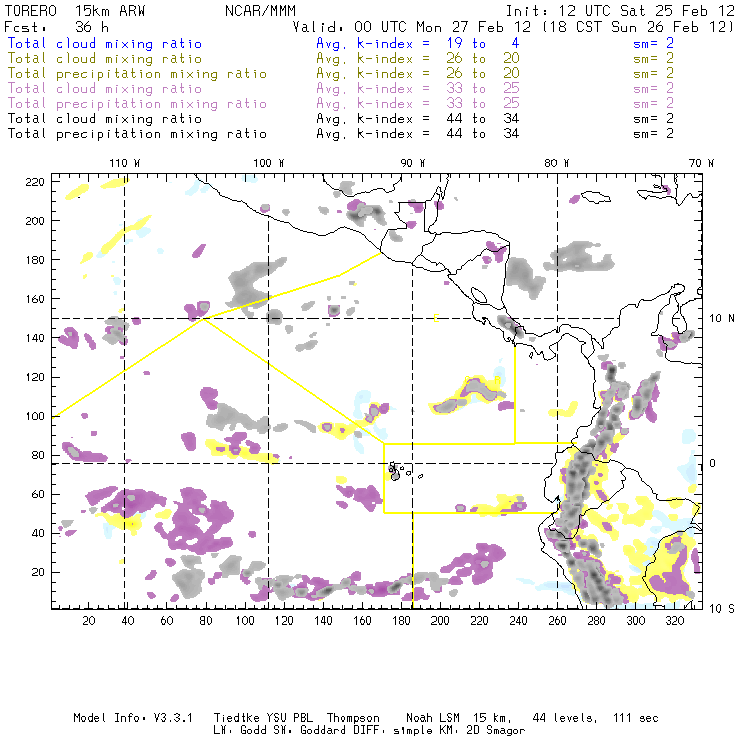740x740 pixels.
Task: Click the "80 W" longitude label
Action: point(556,163)
